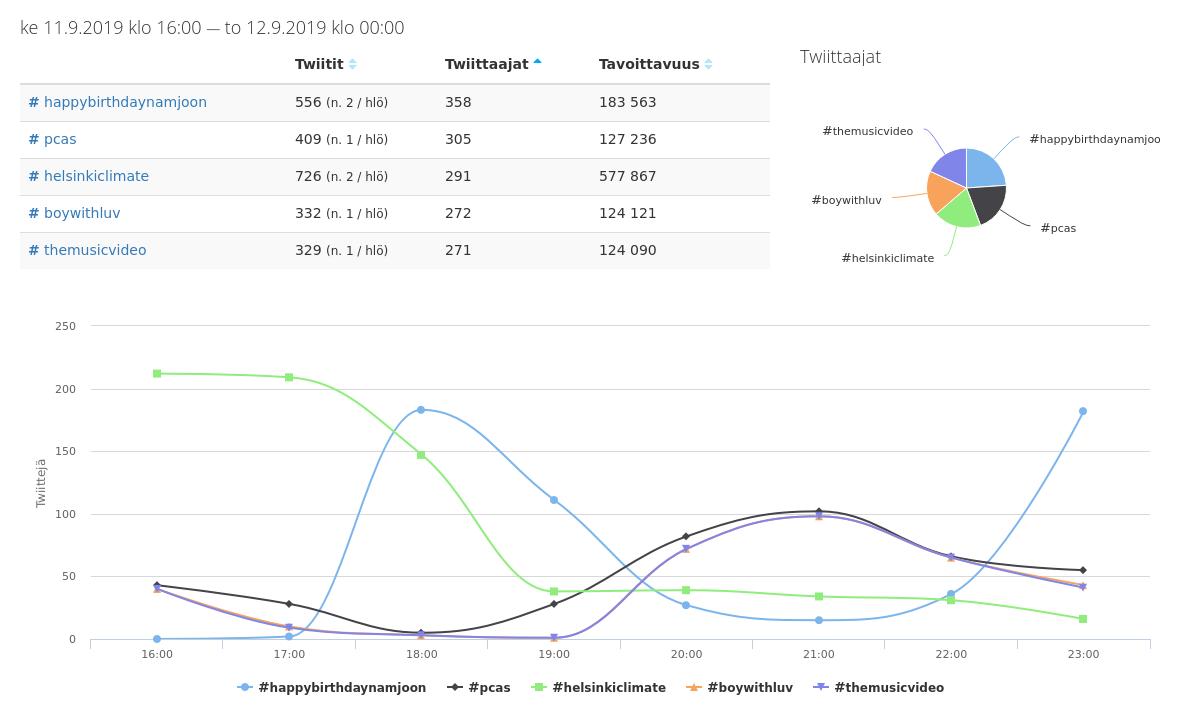
Task: Toggle #happybirthdaynamjoon series in chart legend
Action: click(x=331, y=687)
